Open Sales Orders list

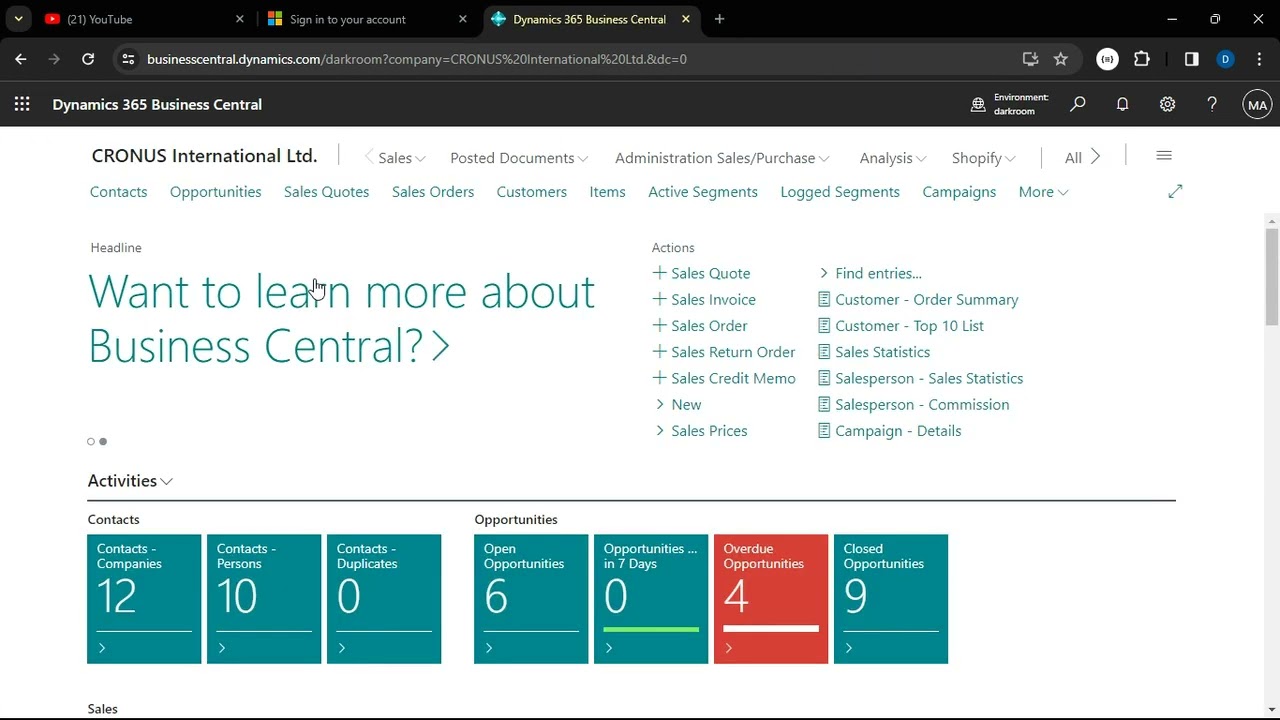pos(433,192)
